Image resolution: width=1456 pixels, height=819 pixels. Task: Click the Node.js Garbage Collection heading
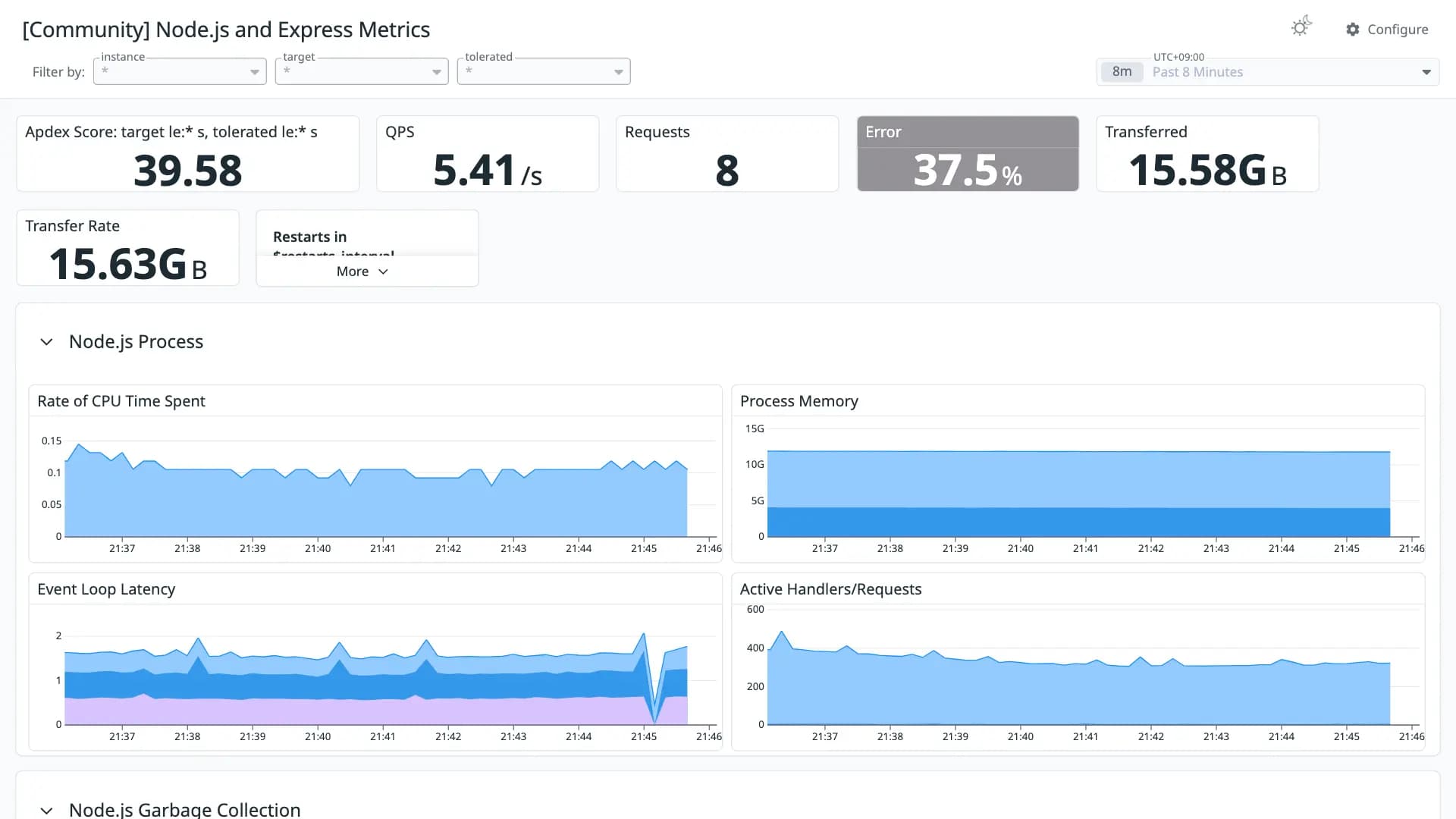(185, 809)
